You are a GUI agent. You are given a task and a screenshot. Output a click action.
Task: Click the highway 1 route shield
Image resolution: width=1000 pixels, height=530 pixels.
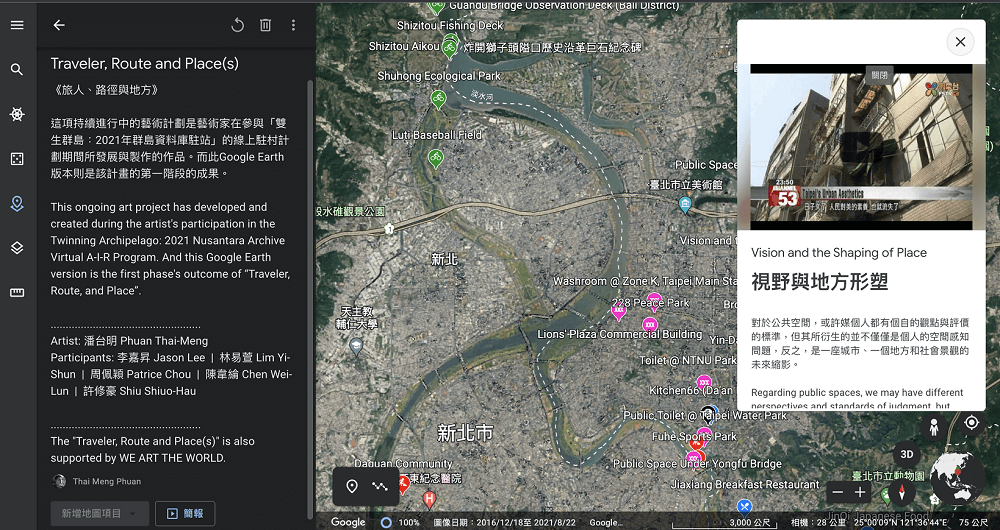pos(389,228)
